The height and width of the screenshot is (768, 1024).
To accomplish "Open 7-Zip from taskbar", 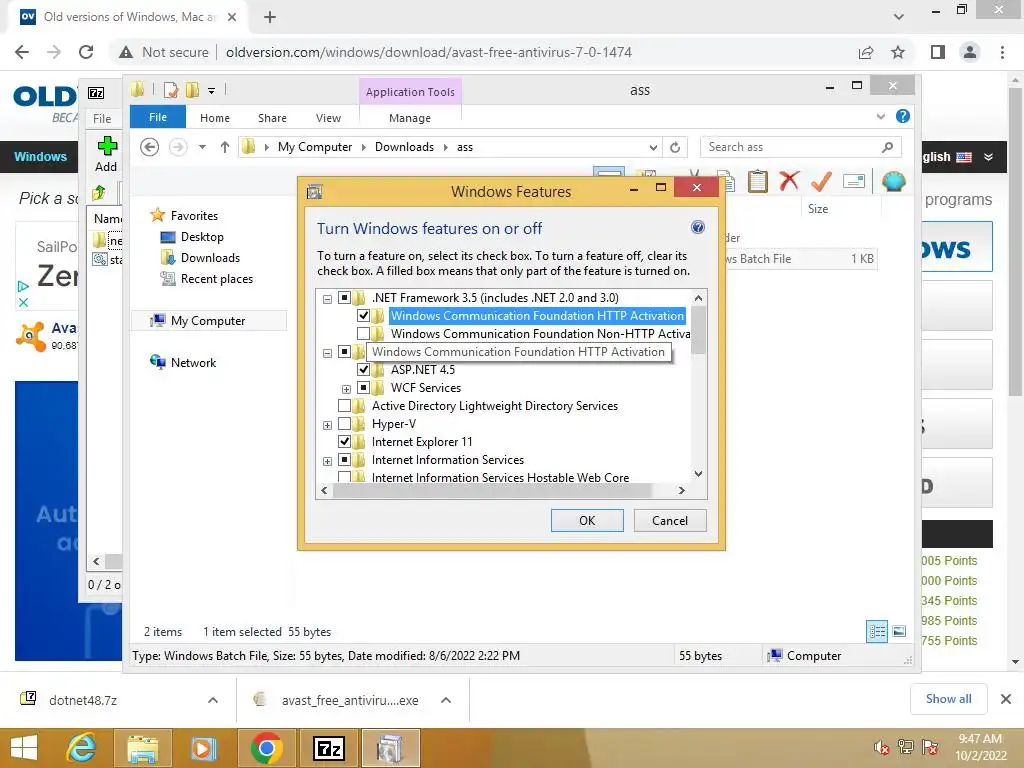I will tap(328, 748).
